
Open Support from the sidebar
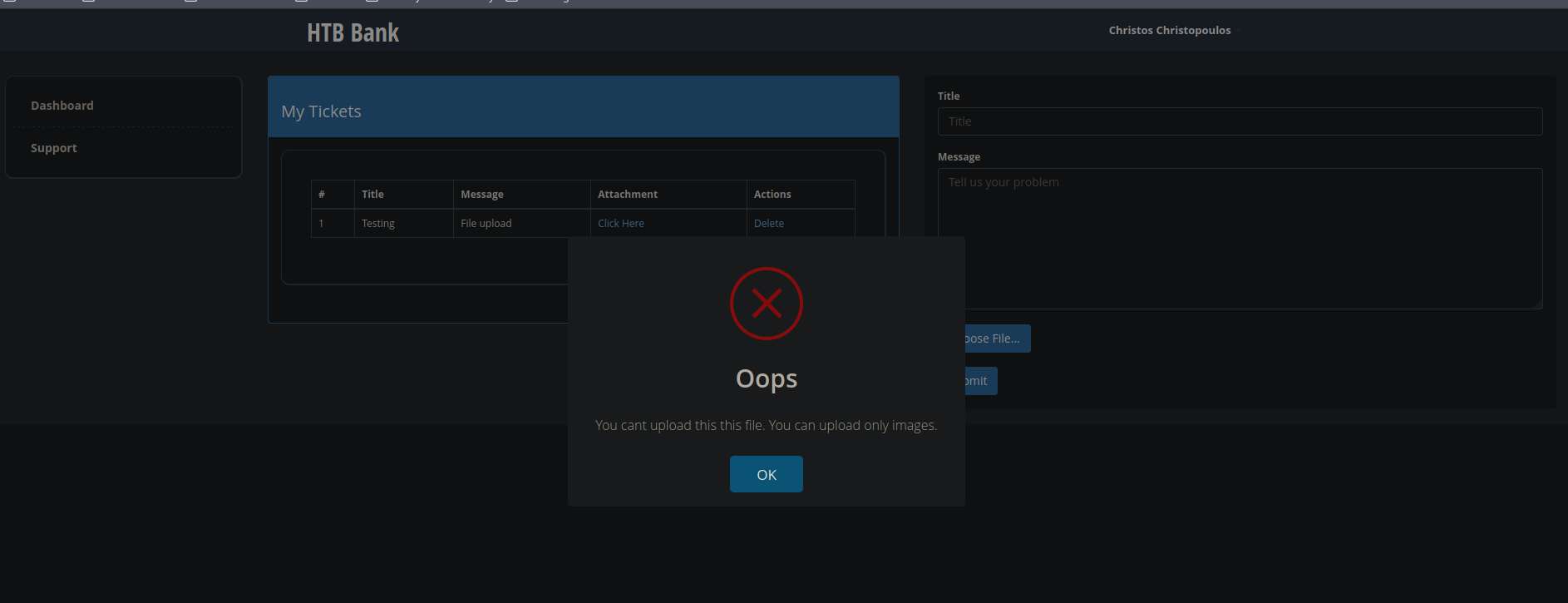[54, 148]
